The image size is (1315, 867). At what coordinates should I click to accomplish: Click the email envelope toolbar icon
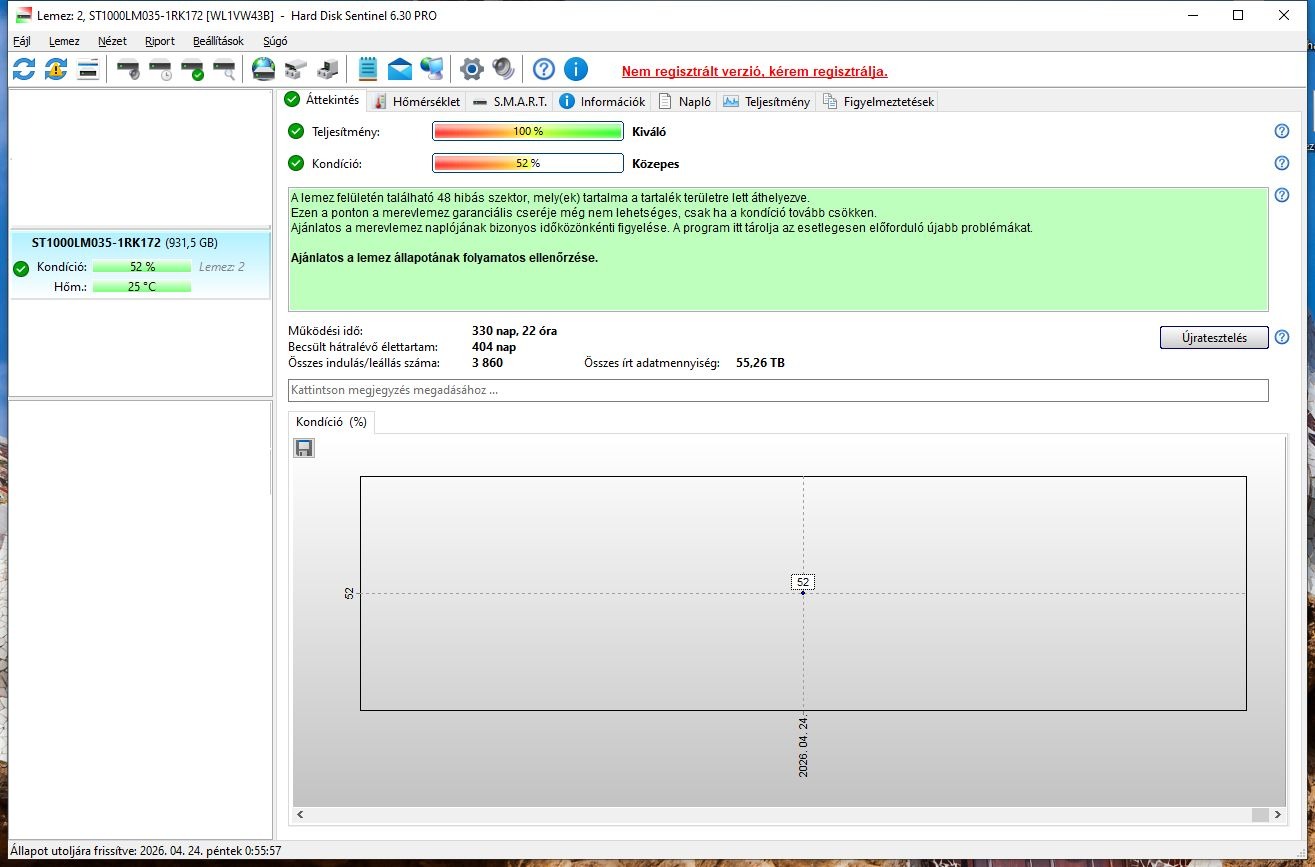click(400, 69)
